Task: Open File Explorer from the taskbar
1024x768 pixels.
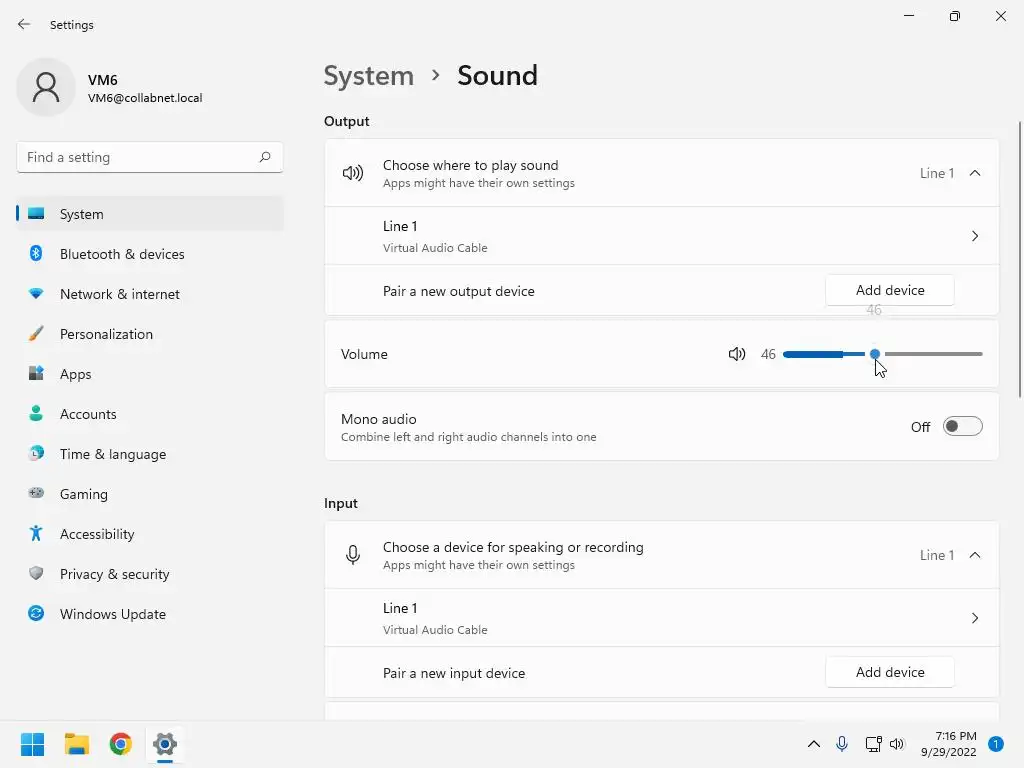Action: [77, 744]
